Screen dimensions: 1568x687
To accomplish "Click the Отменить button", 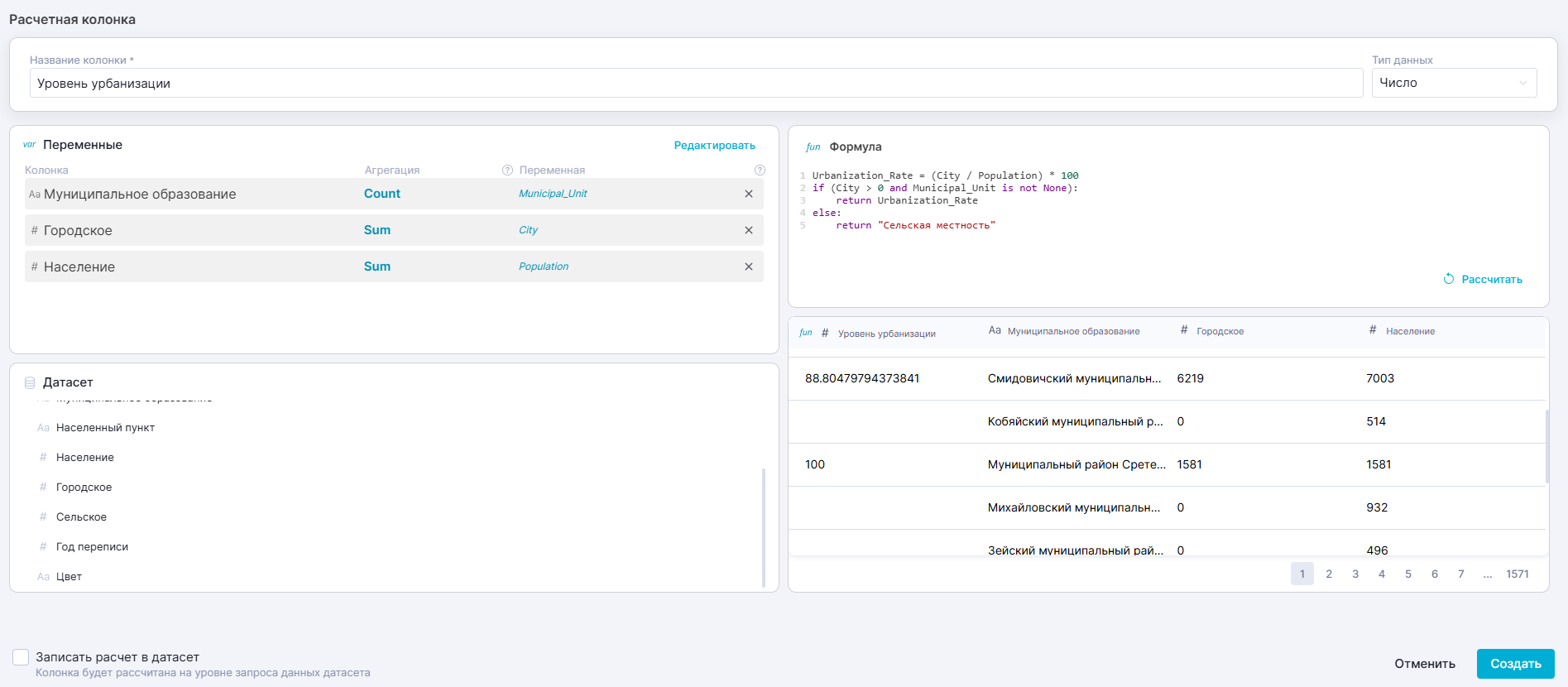I will (x=1424, y=664).
